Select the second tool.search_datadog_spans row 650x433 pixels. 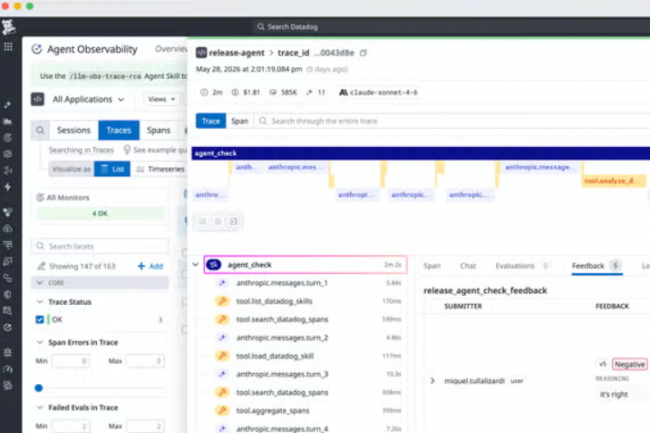pyautogui.click(x=305, y=392)
